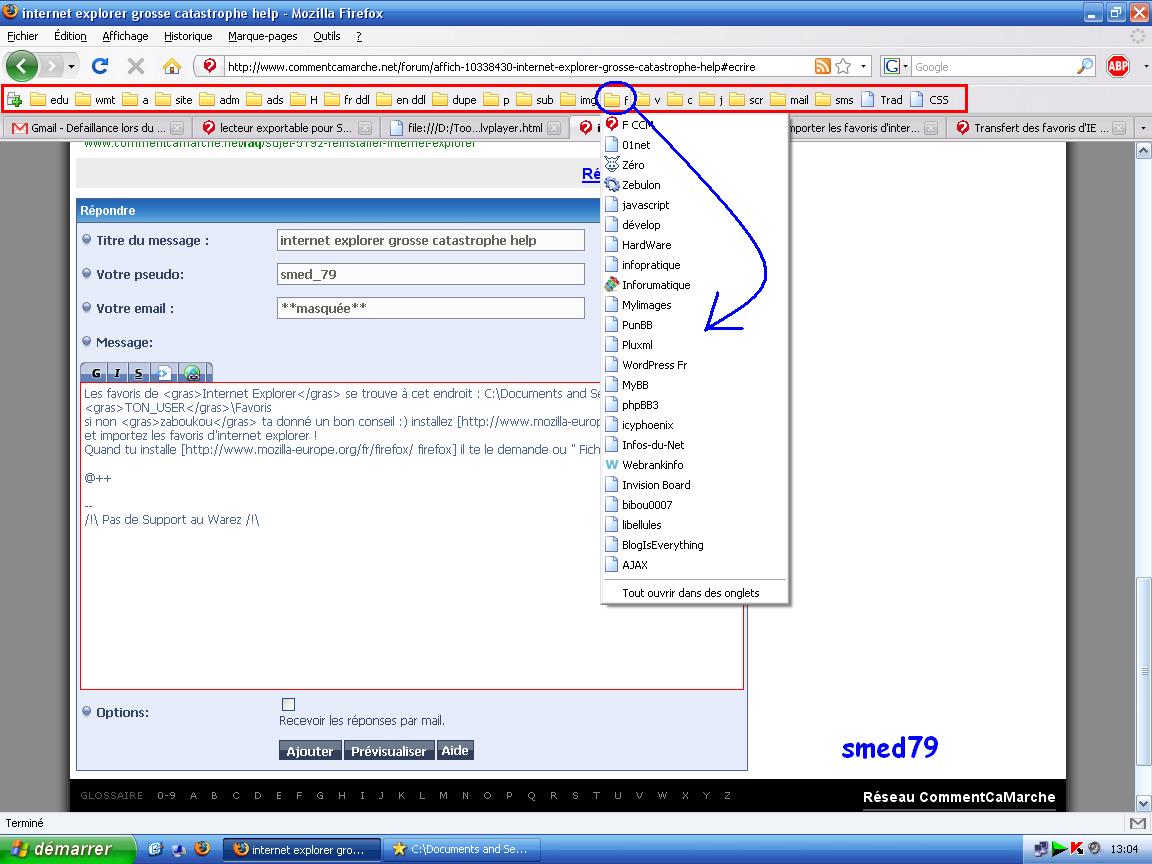
Task: Bookmark page with the star icon
Action: coord(843,67)
